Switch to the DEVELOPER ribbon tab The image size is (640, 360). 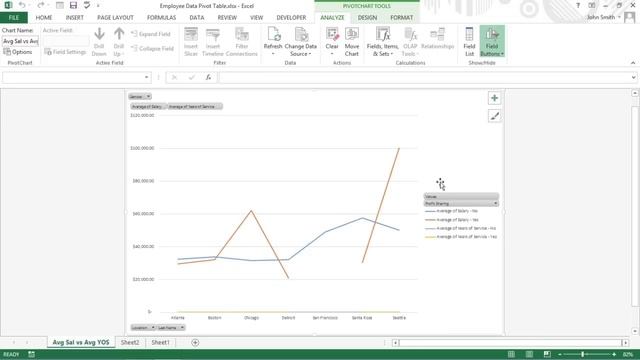pos(291,18)
